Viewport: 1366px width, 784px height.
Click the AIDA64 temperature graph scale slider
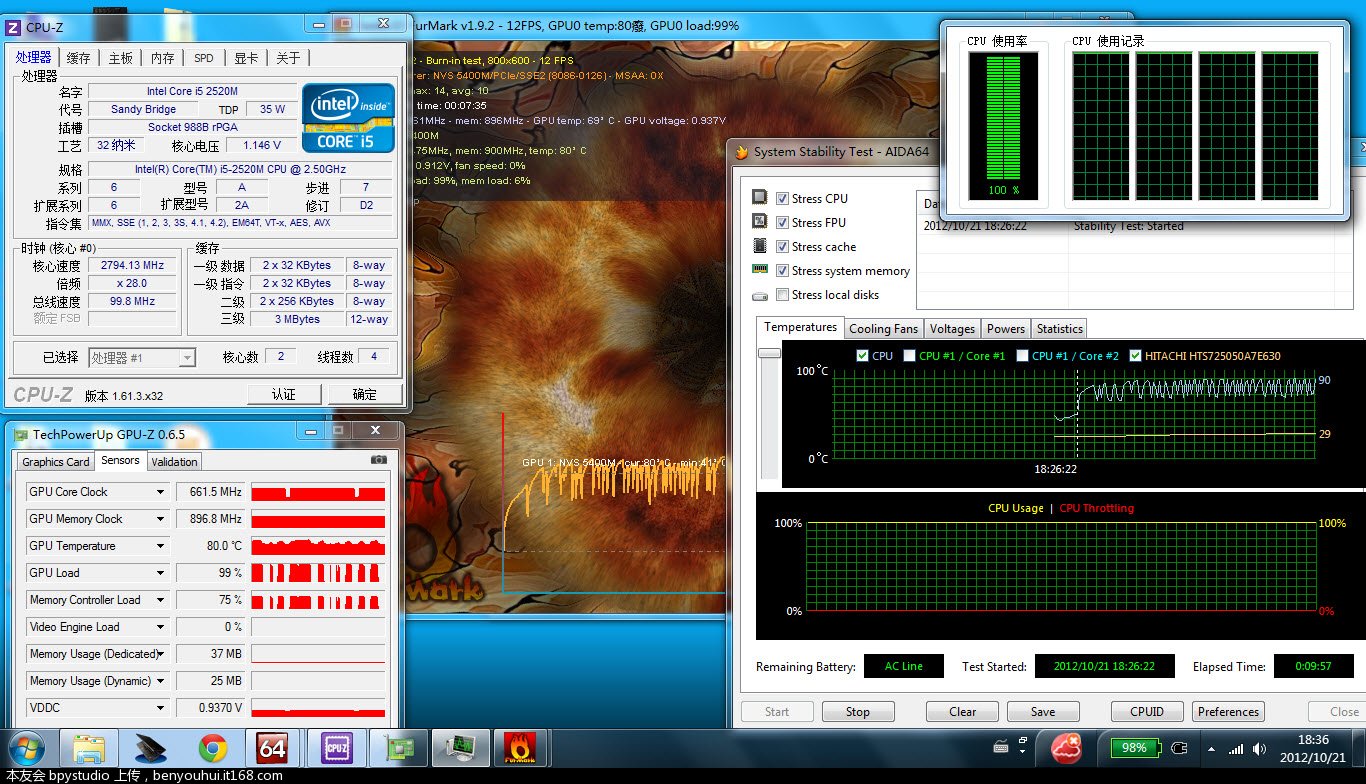click(769, 353)
